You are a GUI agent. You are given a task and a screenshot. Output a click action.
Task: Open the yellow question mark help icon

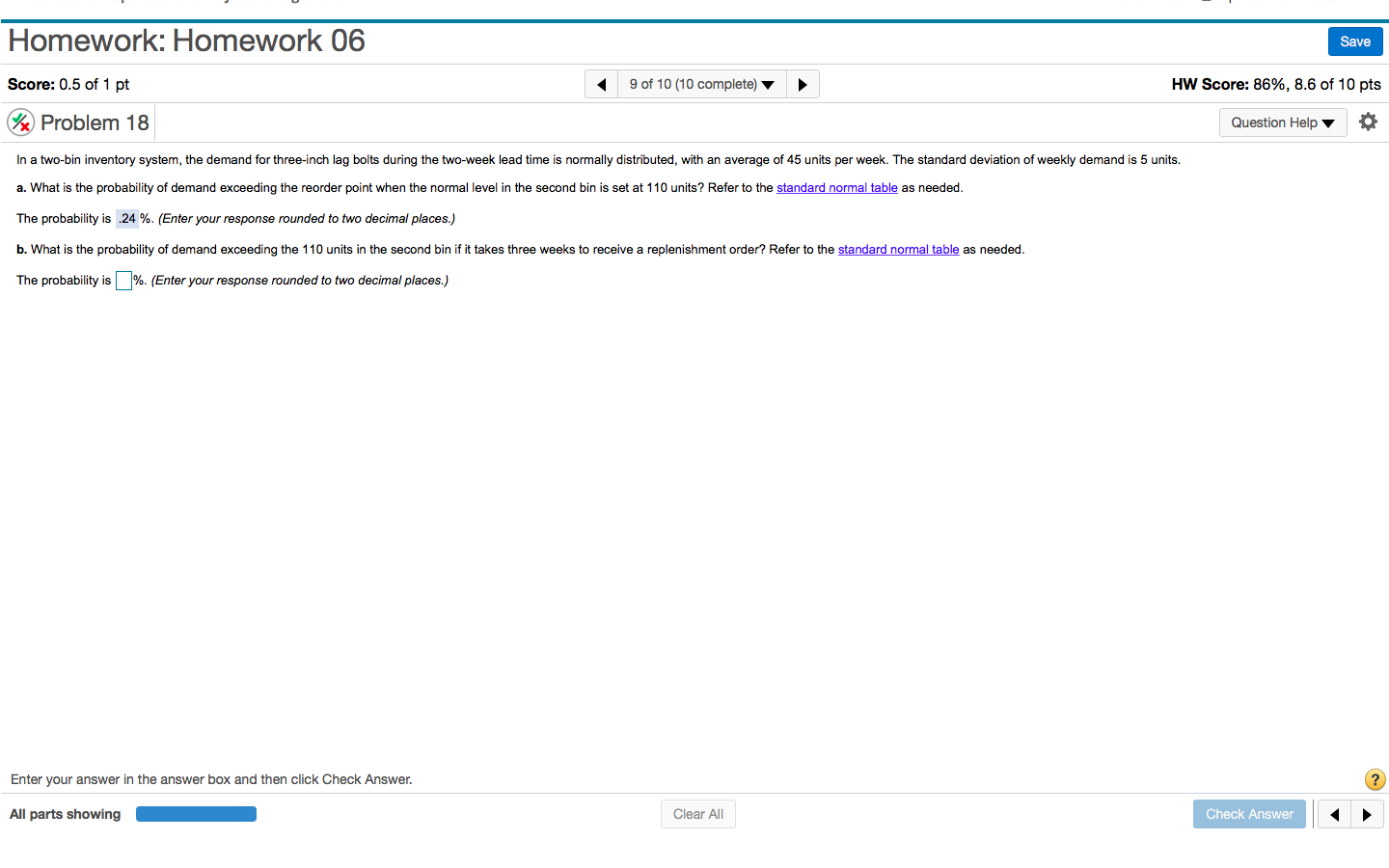click(1375, 779)
